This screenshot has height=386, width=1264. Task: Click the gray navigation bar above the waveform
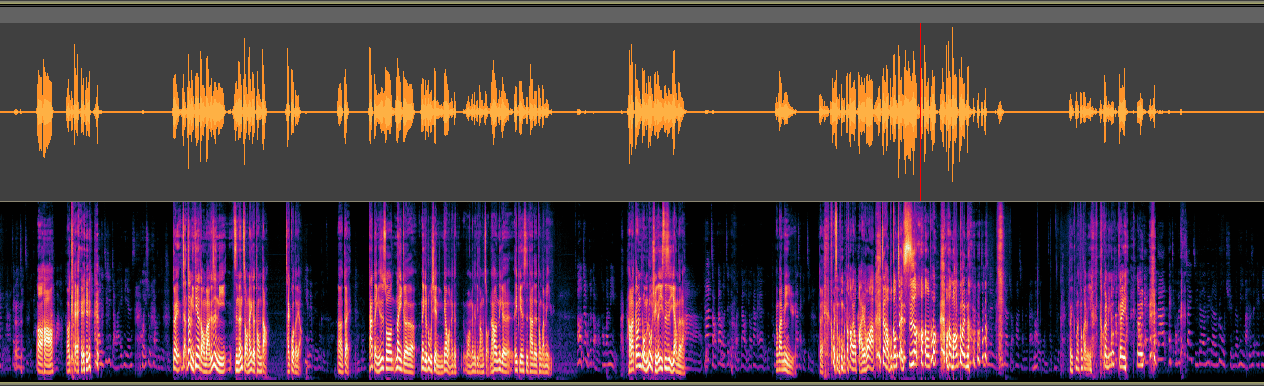pos(632,15)
